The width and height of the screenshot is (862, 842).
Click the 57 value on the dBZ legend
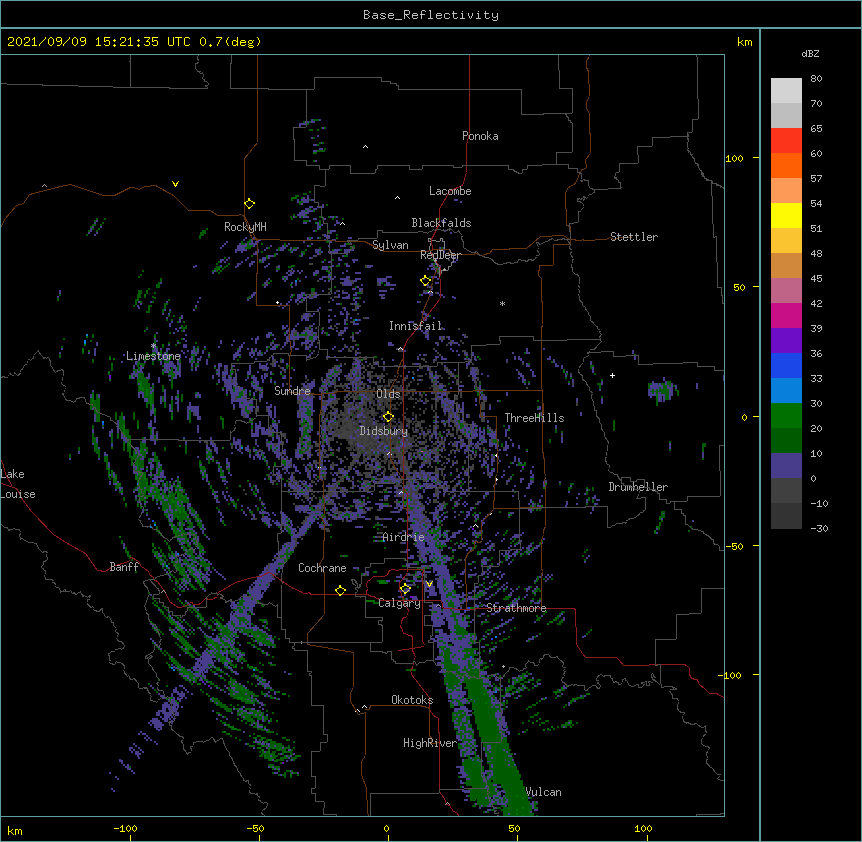tap(816, 179)
